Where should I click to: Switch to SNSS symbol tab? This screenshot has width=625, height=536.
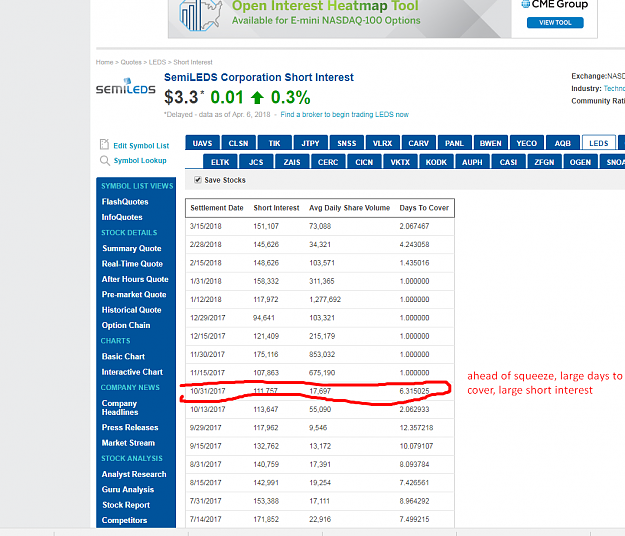click(347, 143)
